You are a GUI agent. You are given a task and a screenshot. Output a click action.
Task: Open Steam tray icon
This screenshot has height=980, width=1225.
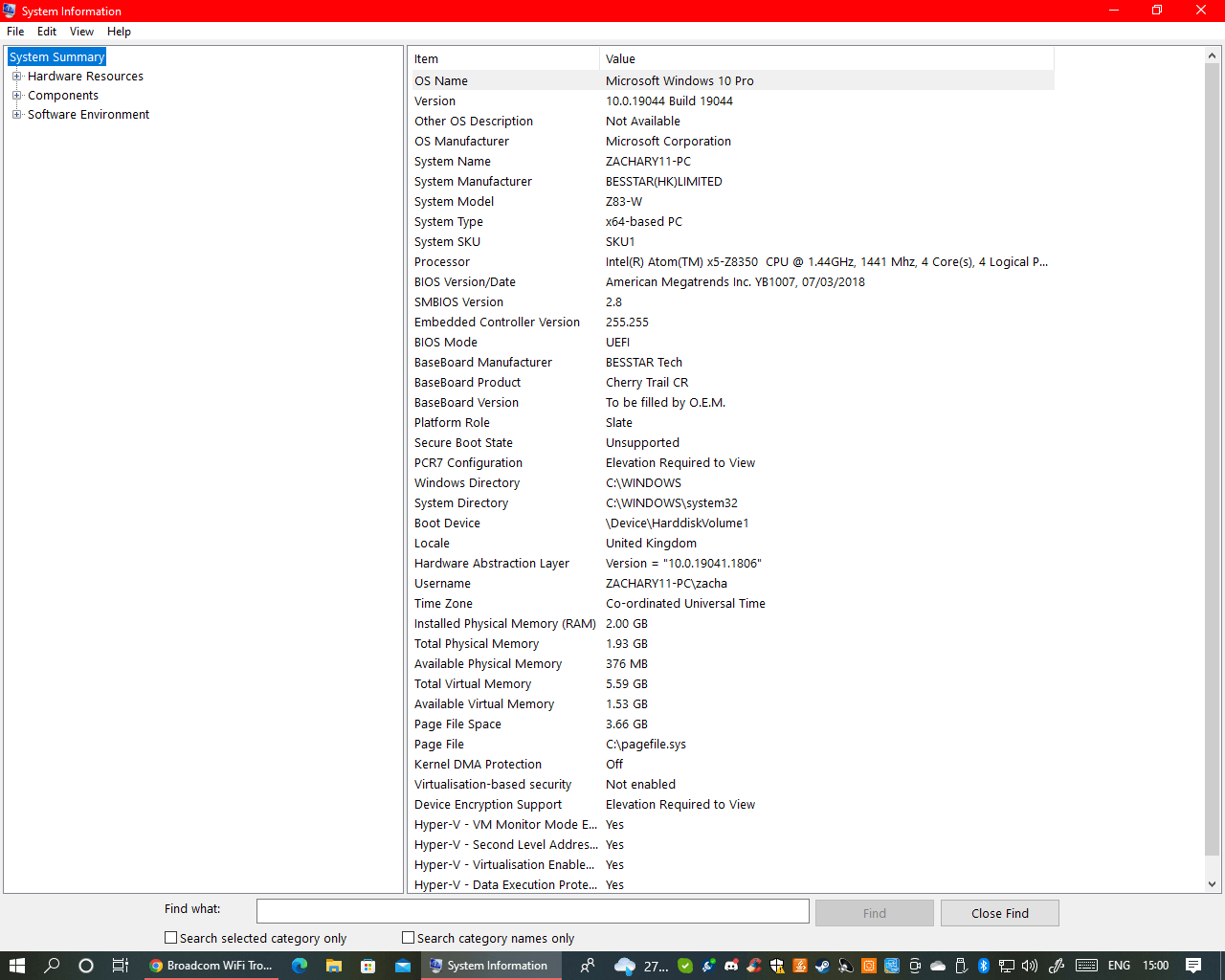pos(822,966)
